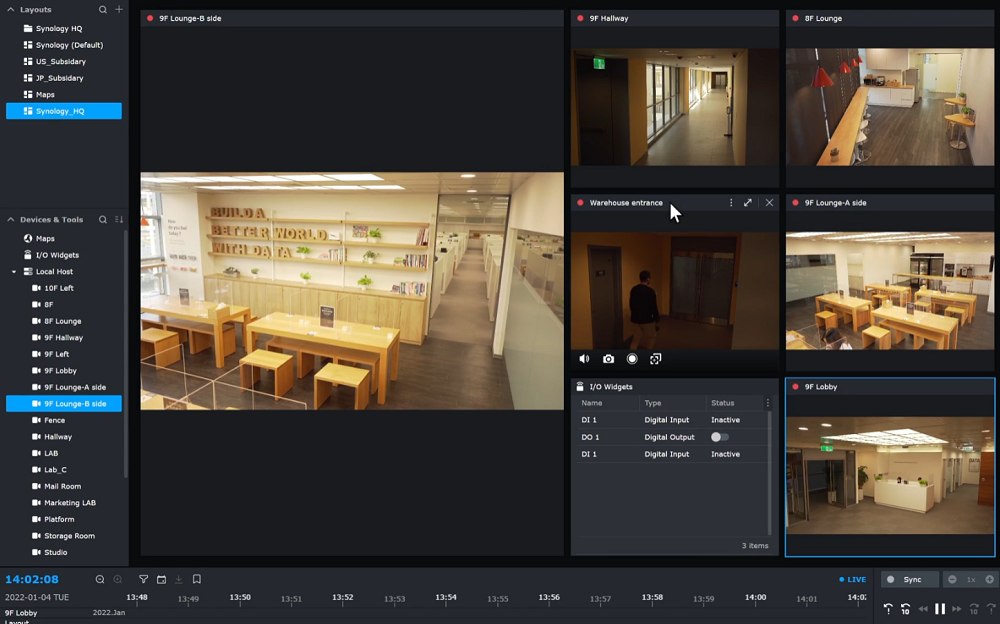Select the highlighted Synology_HQ layout
The image size is (1000, 624).
64,111
